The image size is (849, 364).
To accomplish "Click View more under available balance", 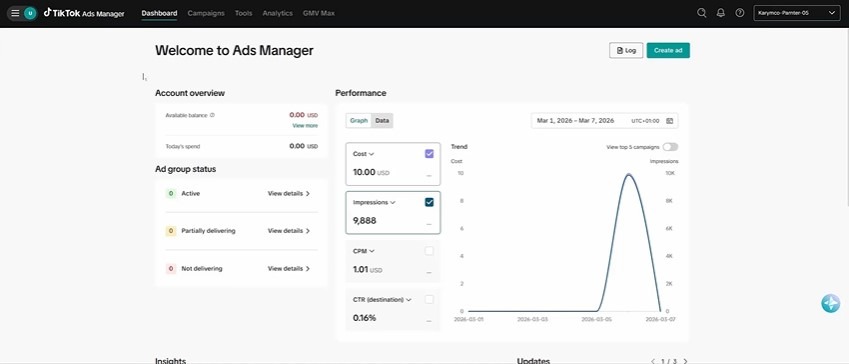I will click(x=305, y=126).
